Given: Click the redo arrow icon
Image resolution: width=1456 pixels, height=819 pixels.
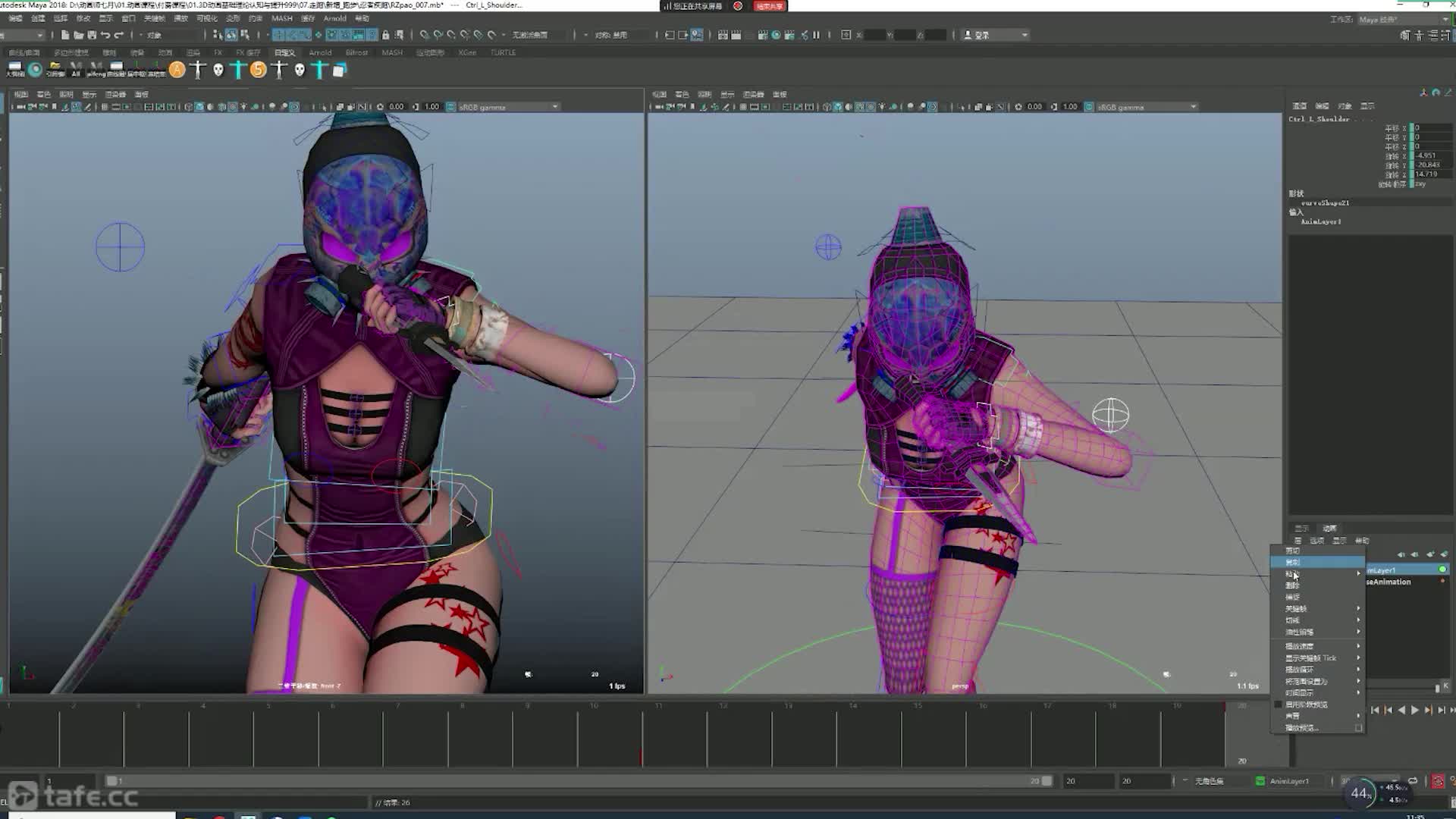Looking at the screenshot, I should point(118,35).
